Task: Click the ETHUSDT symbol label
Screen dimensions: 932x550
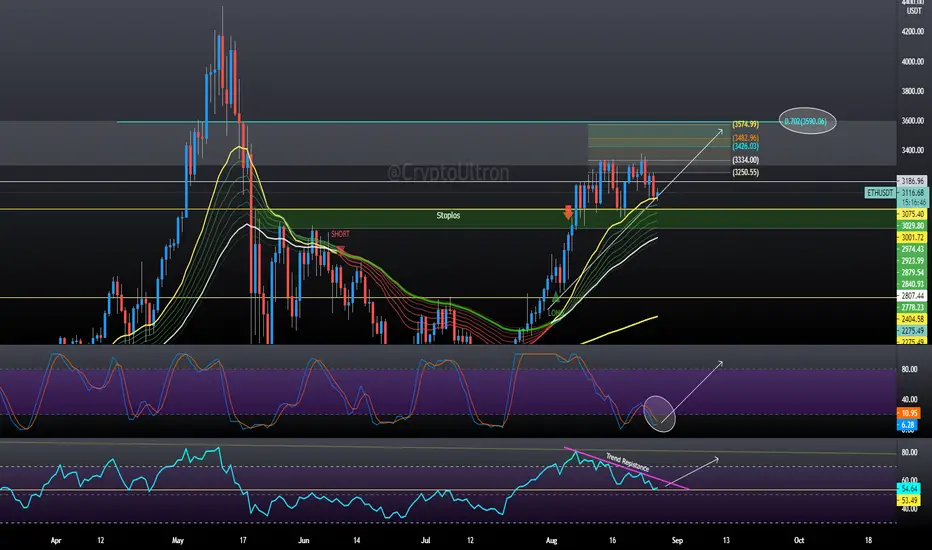Action: [880, 193]
